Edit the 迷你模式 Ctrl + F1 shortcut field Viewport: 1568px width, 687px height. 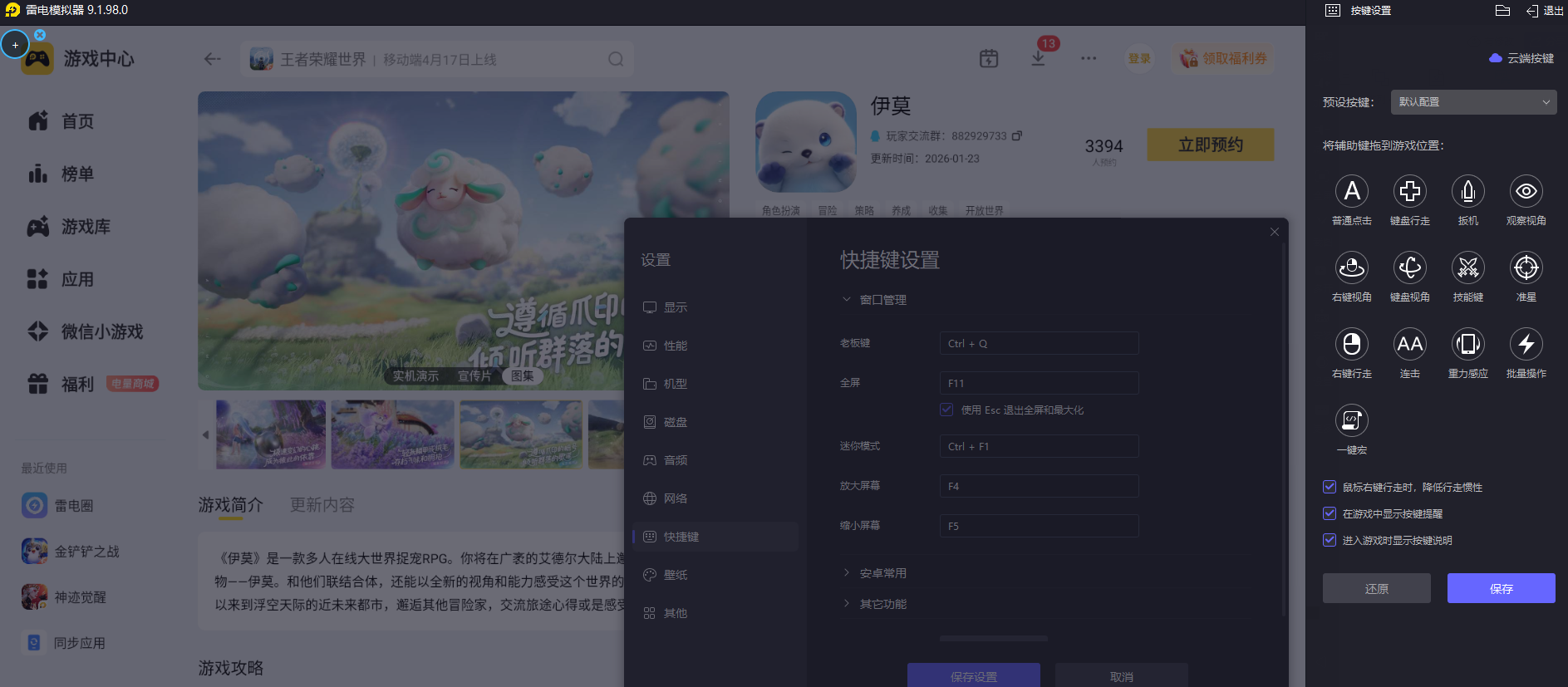[x=1039, y=446]
